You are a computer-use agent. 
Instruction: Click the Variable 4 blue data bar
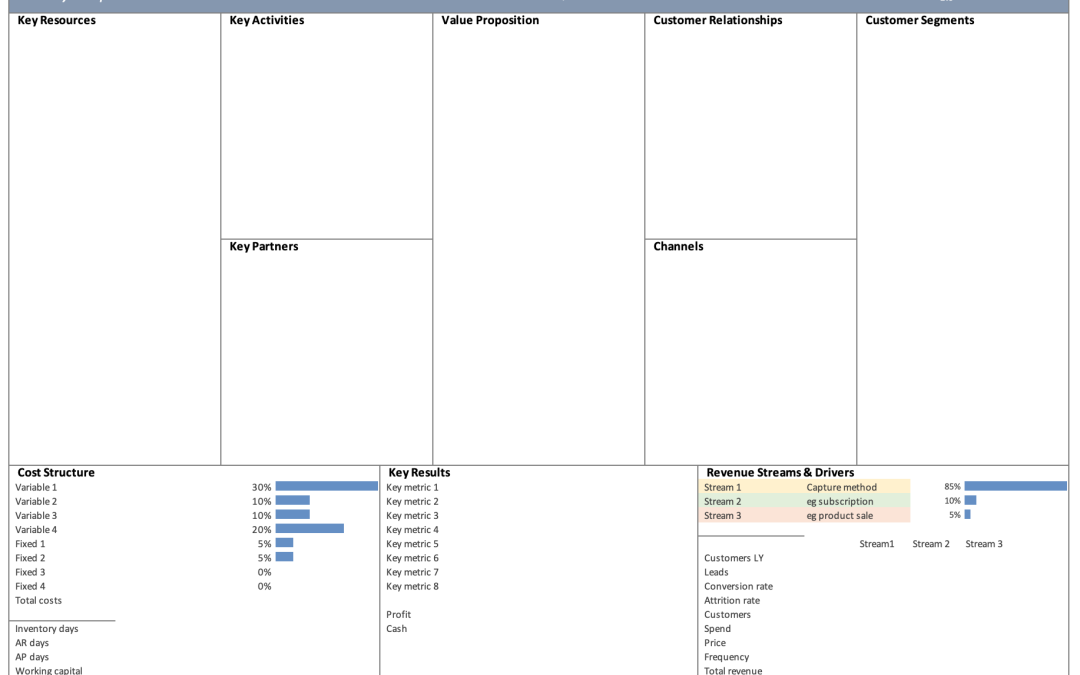click(309, 529)
